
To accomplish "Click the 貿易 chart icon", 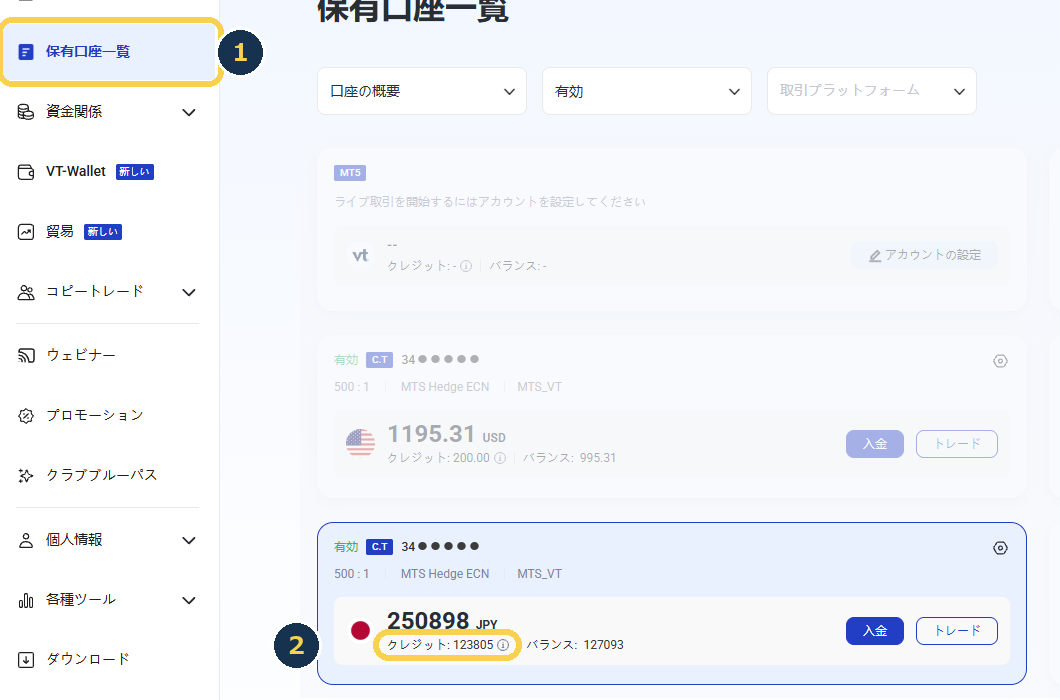I will (26, 232).
